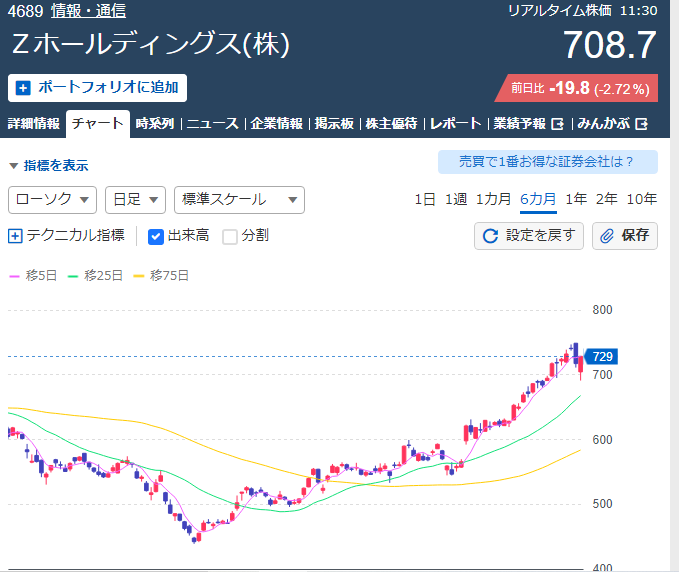Open the 標準スケール scale dropdown
The width and height of the screenshot is (679, 572).
click(x=238, y=200)
